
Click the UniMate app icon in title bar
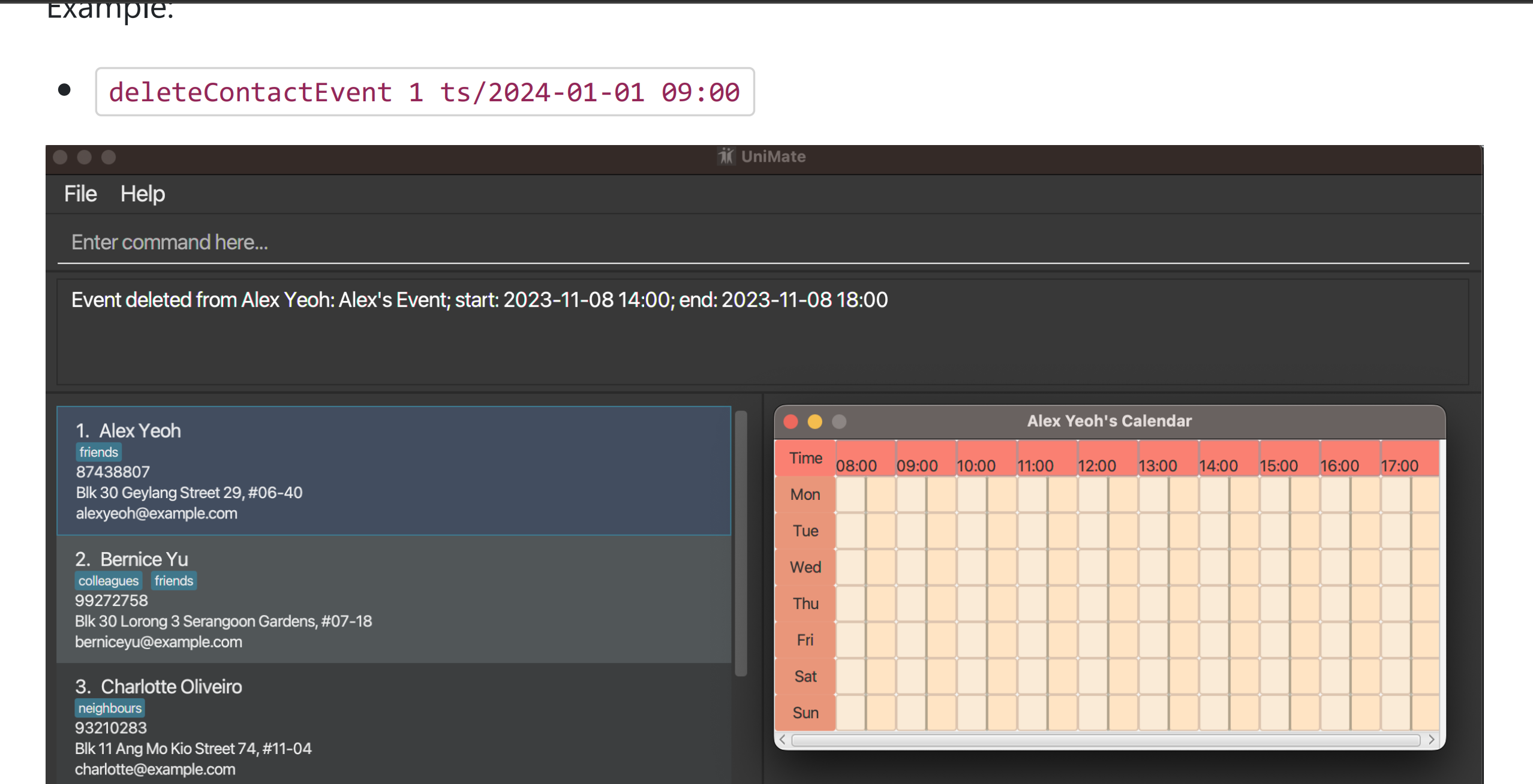pyautogui.click(x=726, y=156)
